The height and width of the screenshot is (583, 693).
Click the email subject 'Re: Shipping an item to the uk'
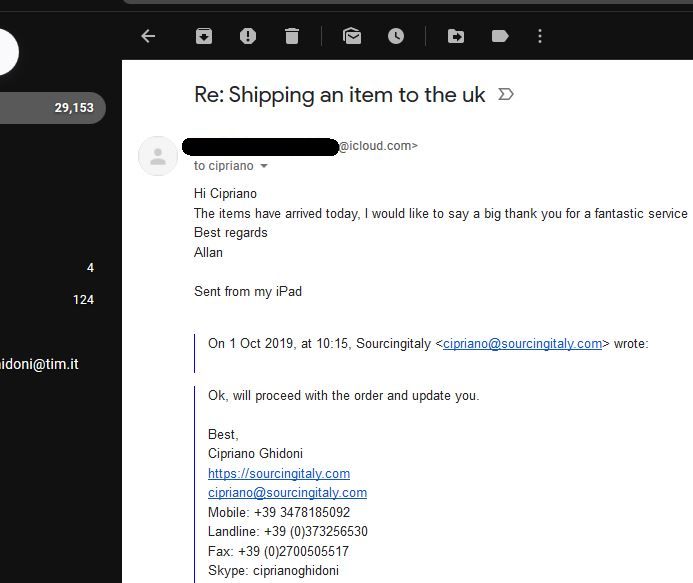(x=339, y=95)
